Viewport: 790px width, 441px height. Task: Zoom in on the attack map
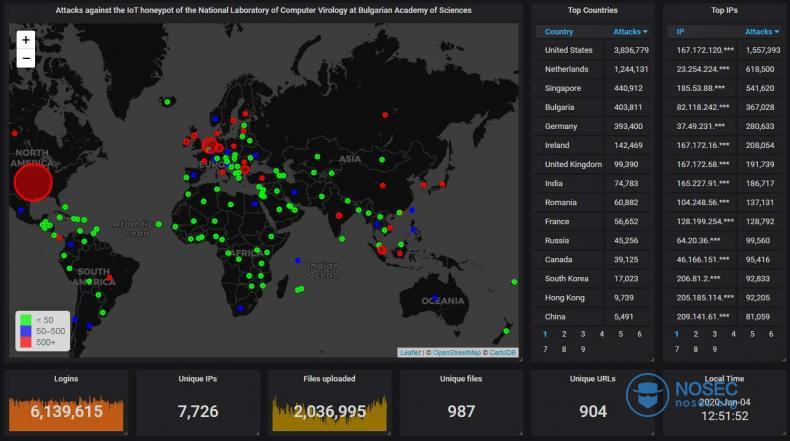(x=26, y=40)
